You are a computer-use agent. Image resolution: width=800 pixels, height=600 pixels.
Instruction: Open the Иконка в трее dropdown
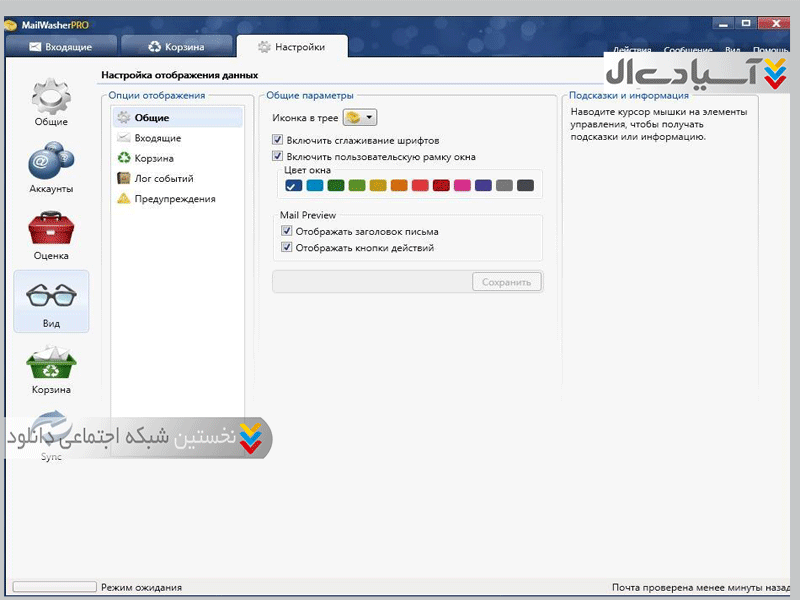pyautogui.click(x=359, y=118)
